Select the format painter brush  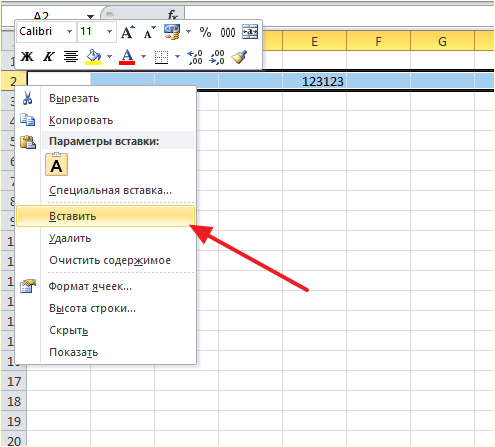point(240,57)
